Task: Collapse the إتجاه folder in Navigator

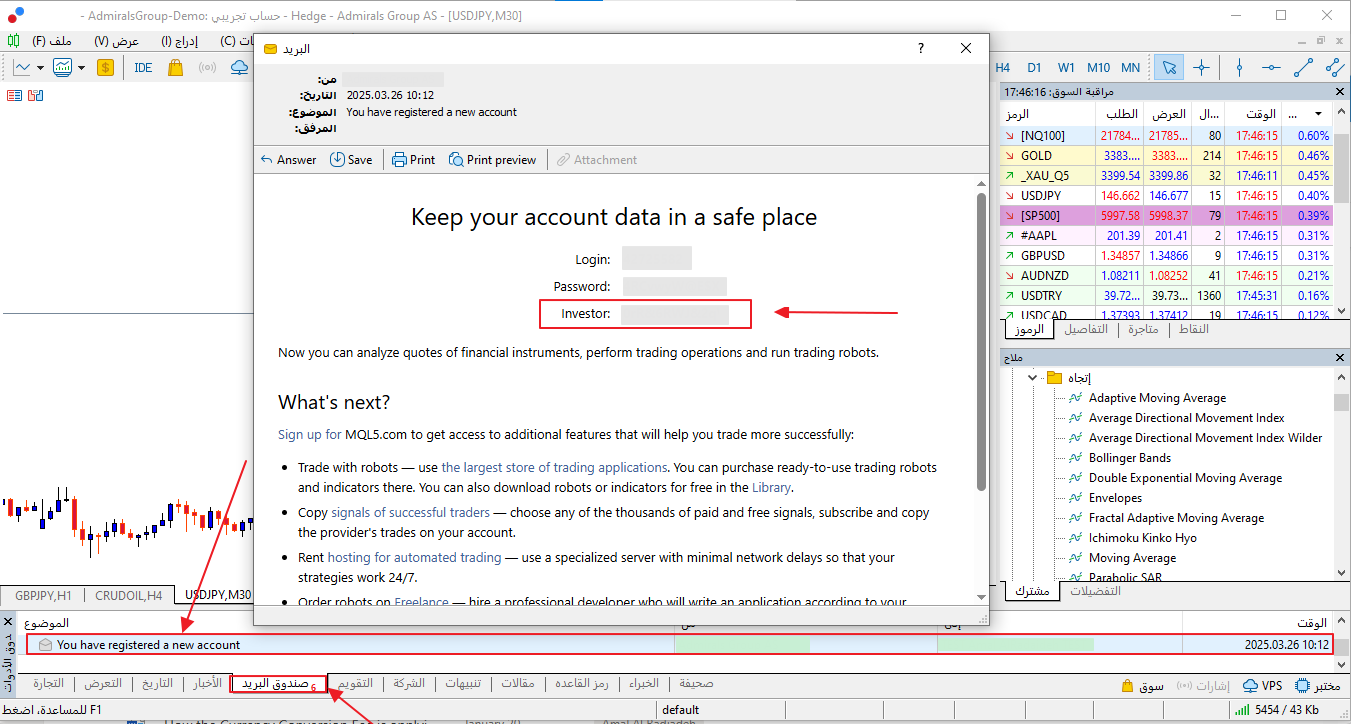Action: (x=1032, y=378)
